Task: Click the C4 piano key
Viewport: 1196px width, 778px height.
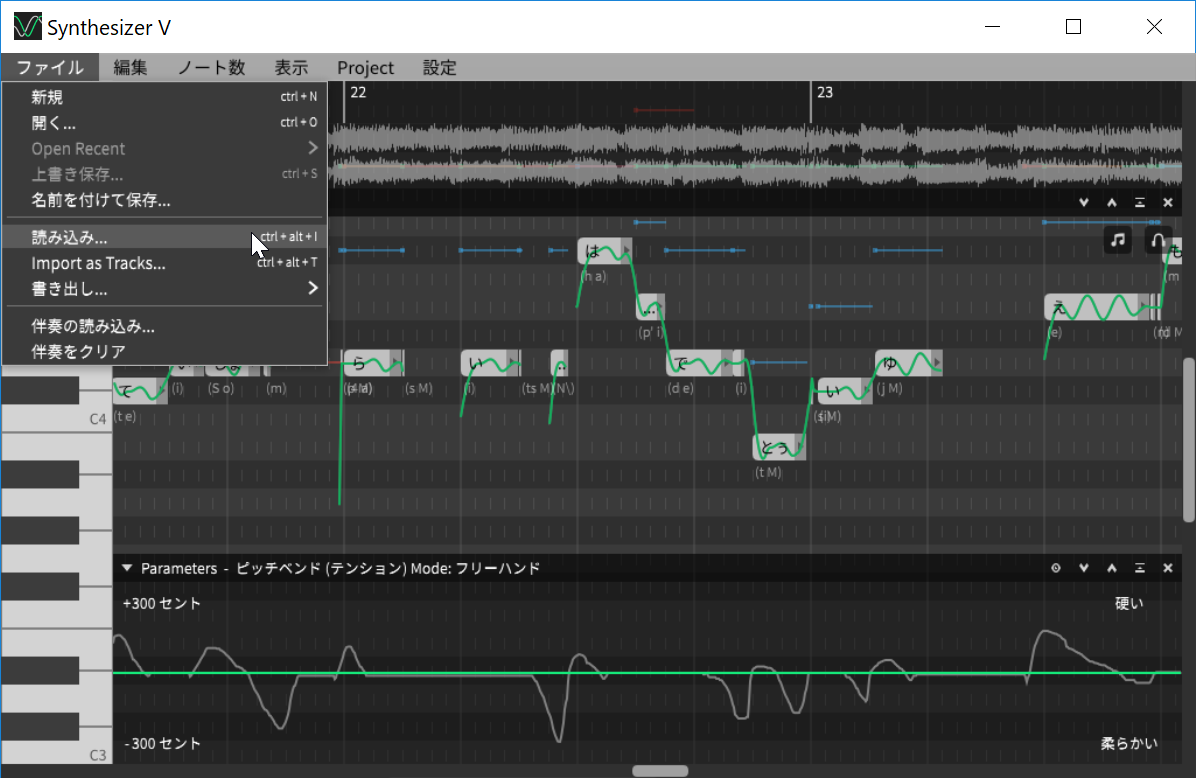Action: click(56, 419)
